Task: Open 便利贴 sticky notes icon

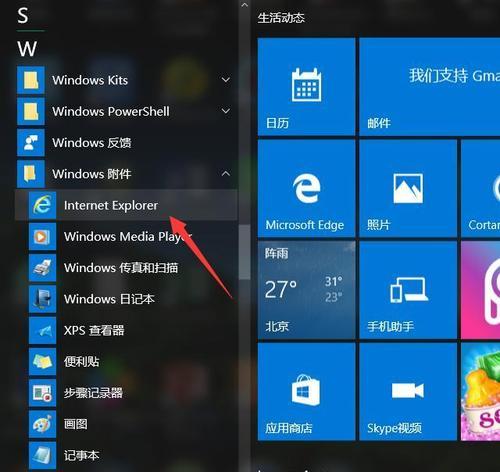Action: point(42,362)
